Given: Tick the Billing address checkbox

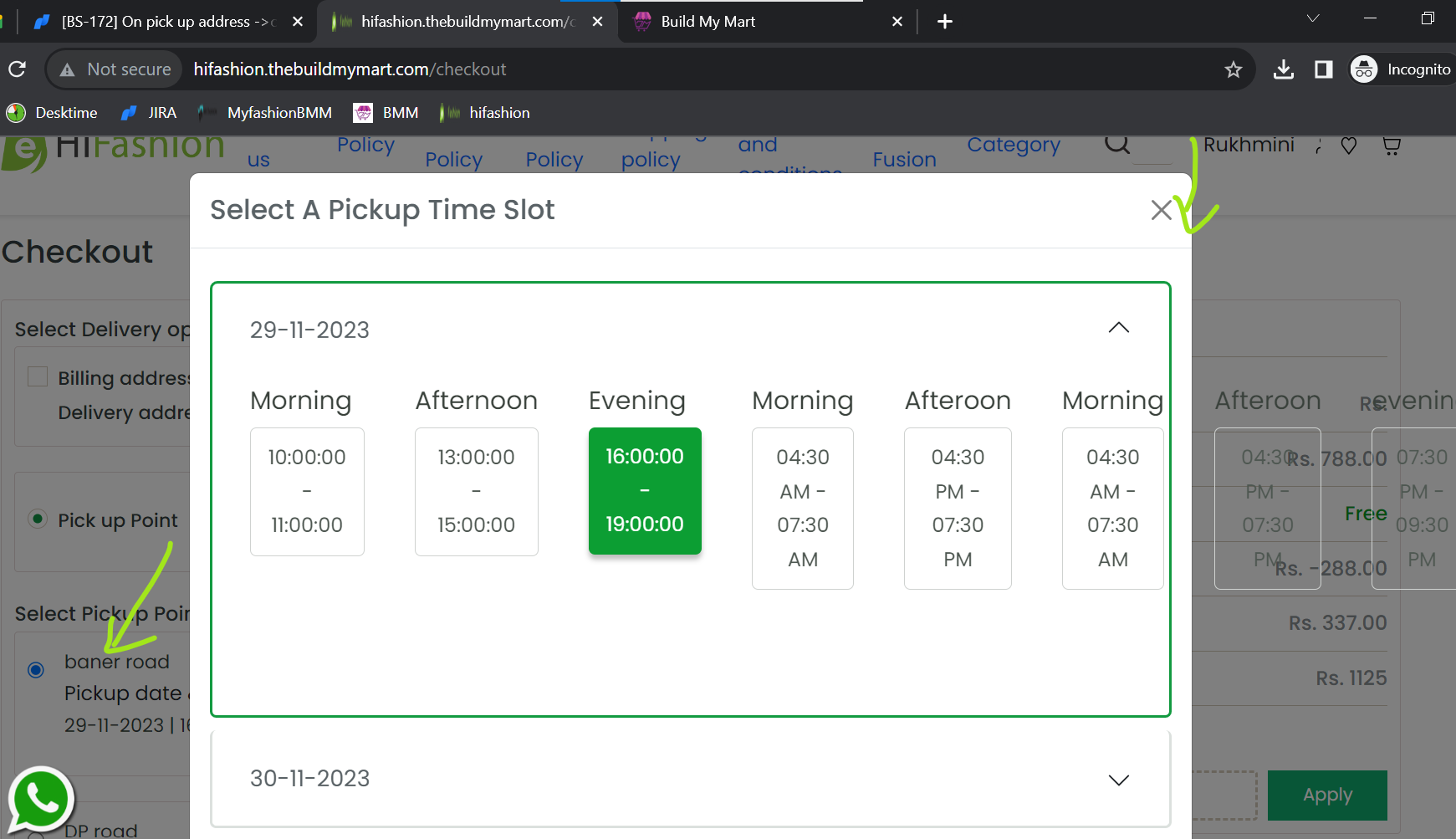Looking at the screenshot, I should [38, 376].
